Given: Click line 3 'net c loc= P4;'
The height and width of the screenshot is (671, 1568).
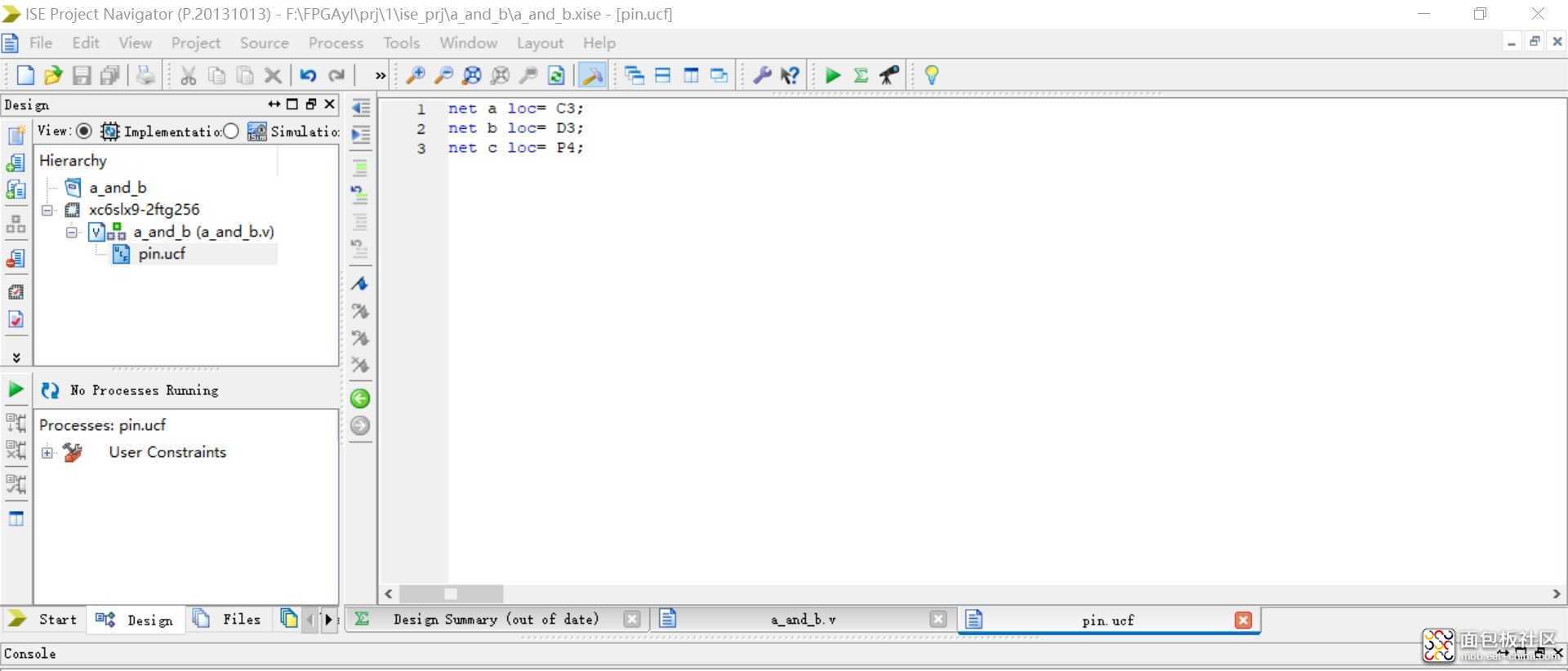Looking at the screenshot, I should 515,148.
